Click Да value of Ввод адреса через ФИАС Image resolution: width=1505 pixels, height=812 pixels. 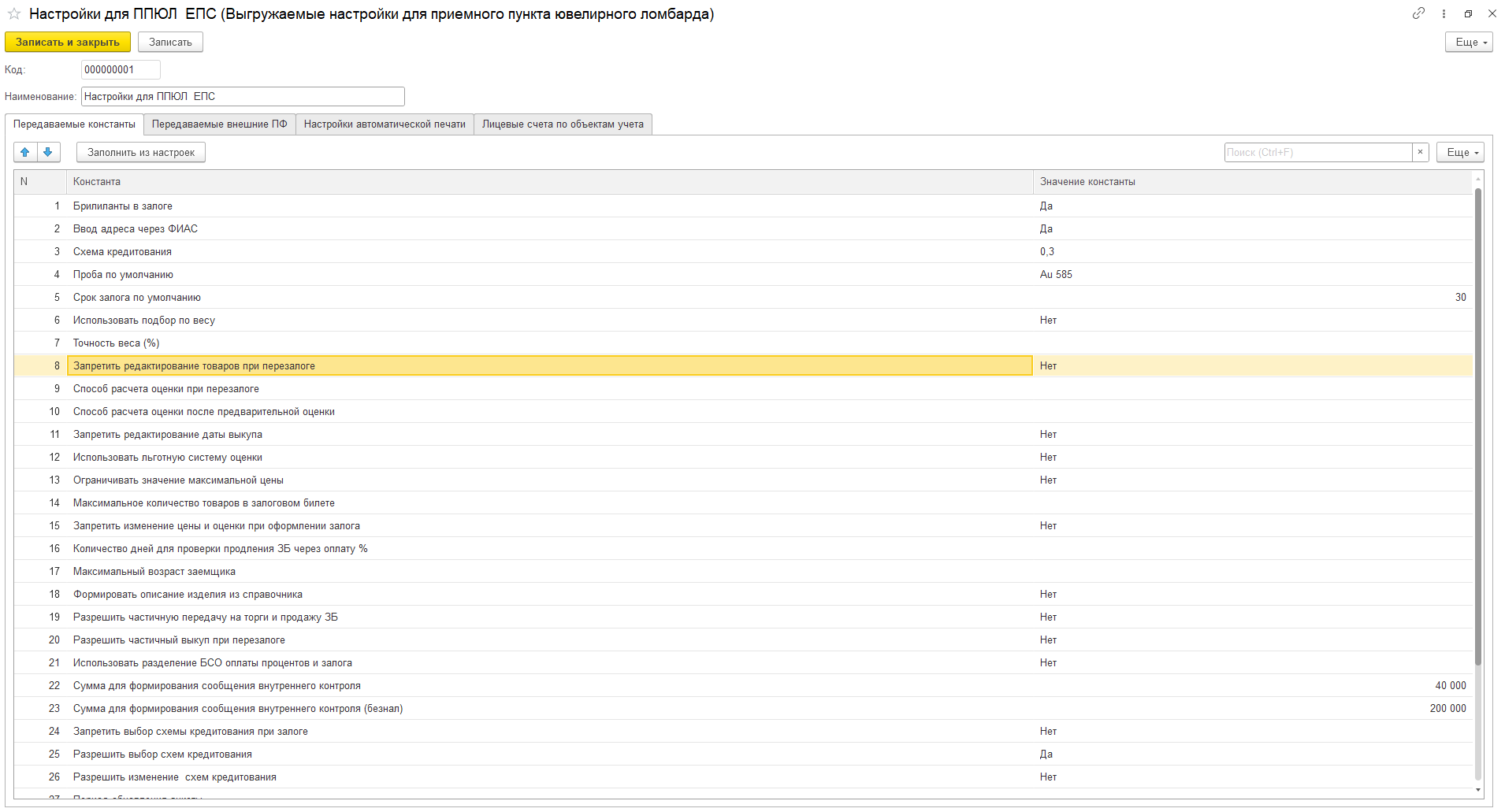pos(1046,228)
